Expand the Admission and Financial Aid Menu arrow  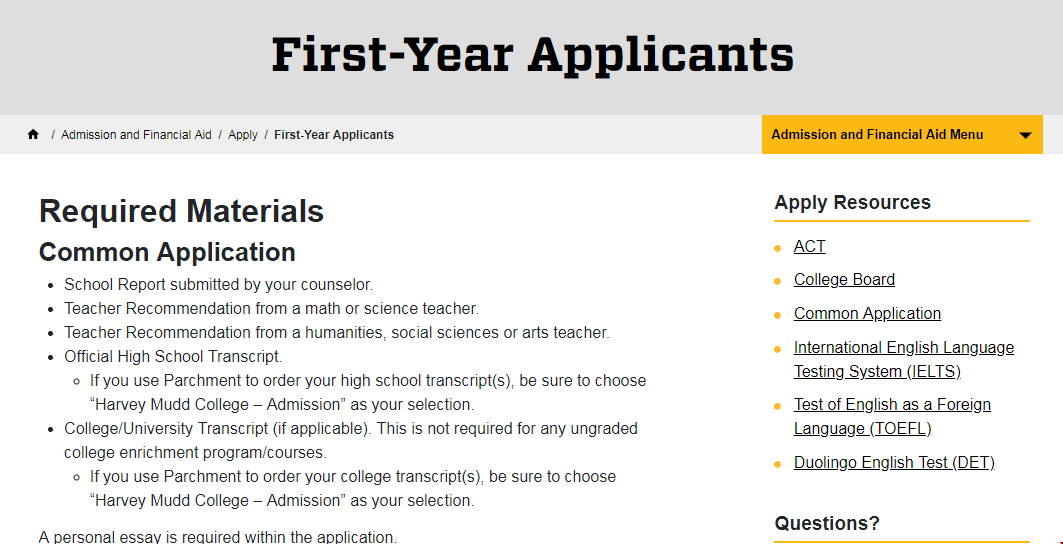coord(1025,136)
